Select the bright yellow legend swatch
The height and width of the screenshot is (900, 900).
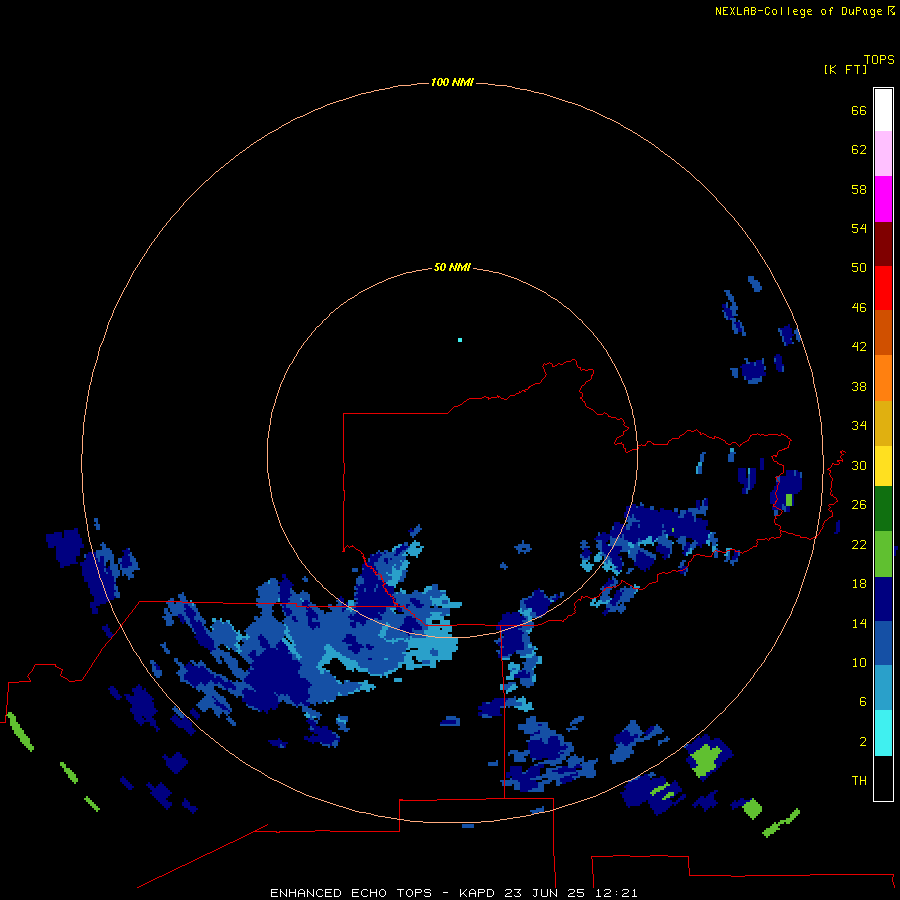coord(883,466)
